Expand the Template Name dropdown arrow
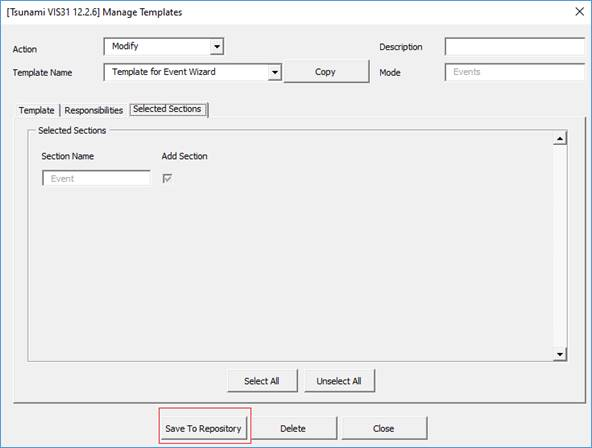 point(274,72)
